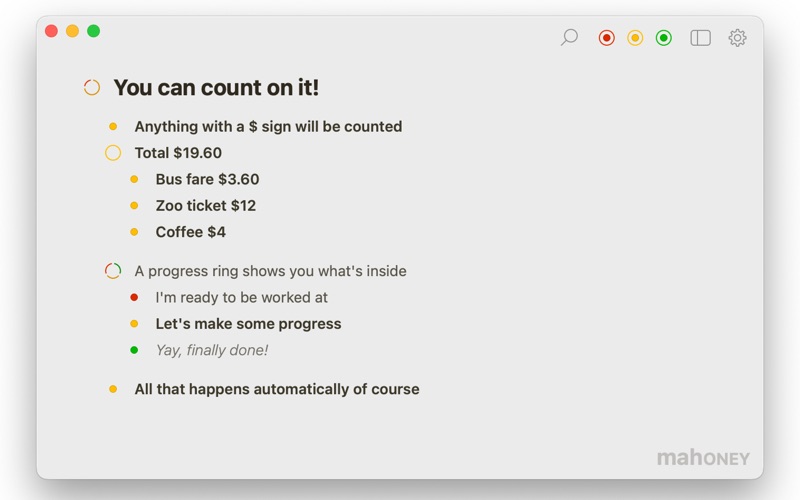The width and height of the screenshot is (800, 500).
Task: Toggle green dot of Yay, finally done!
Action: point(134,350)
